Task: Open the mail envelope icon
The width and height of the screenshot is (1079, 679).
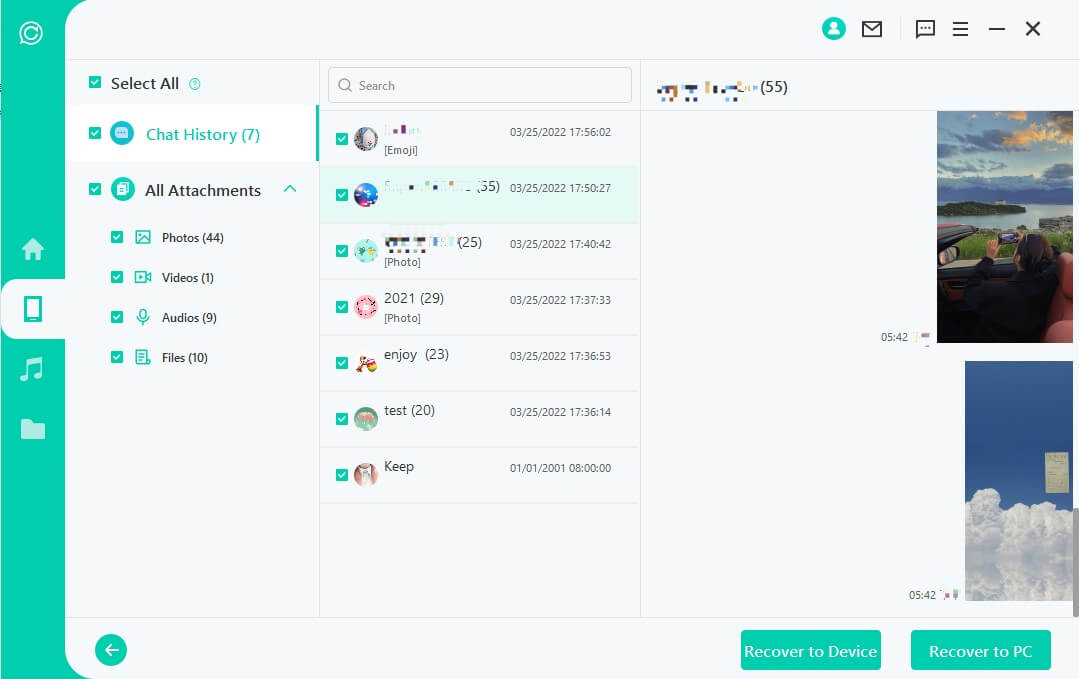Action: click(x=872, y=29)
